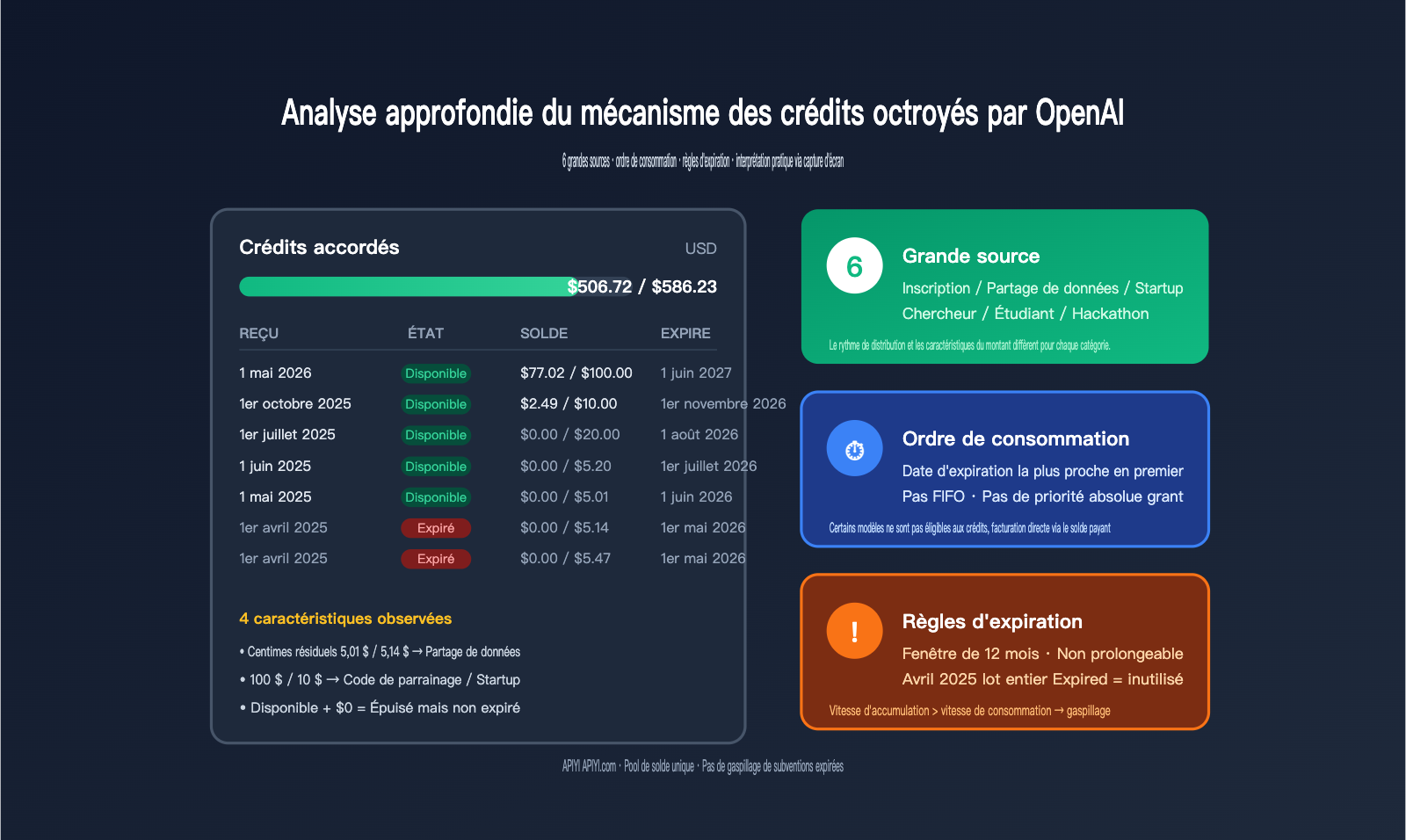1406x840 pixels.
Task: Click the total $506.72 / $586.23 value
Action: [x=642, y=286]
